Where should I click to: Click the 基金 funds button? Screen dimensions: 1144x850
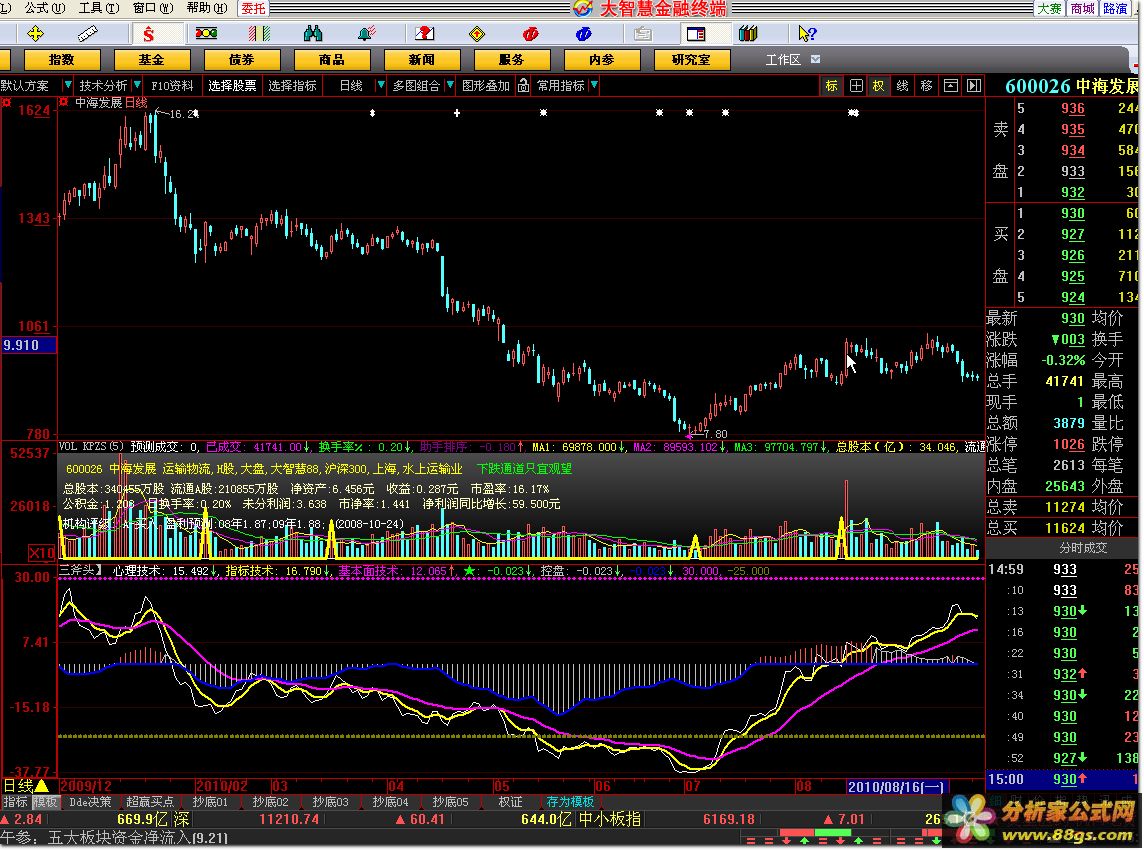[152, 60]
